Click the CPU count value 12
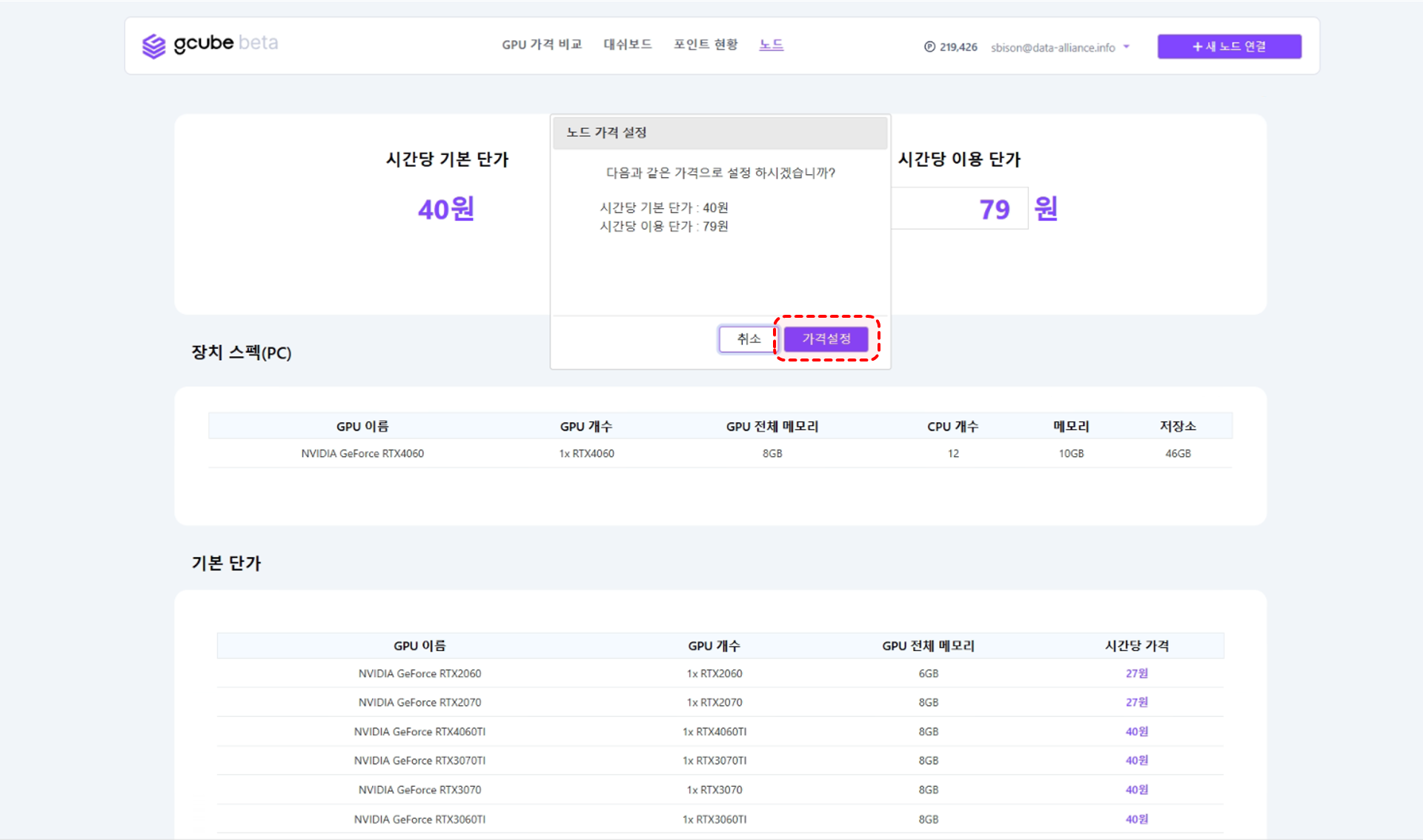This screenshot has height=840, width=1423. pos(953,453)
